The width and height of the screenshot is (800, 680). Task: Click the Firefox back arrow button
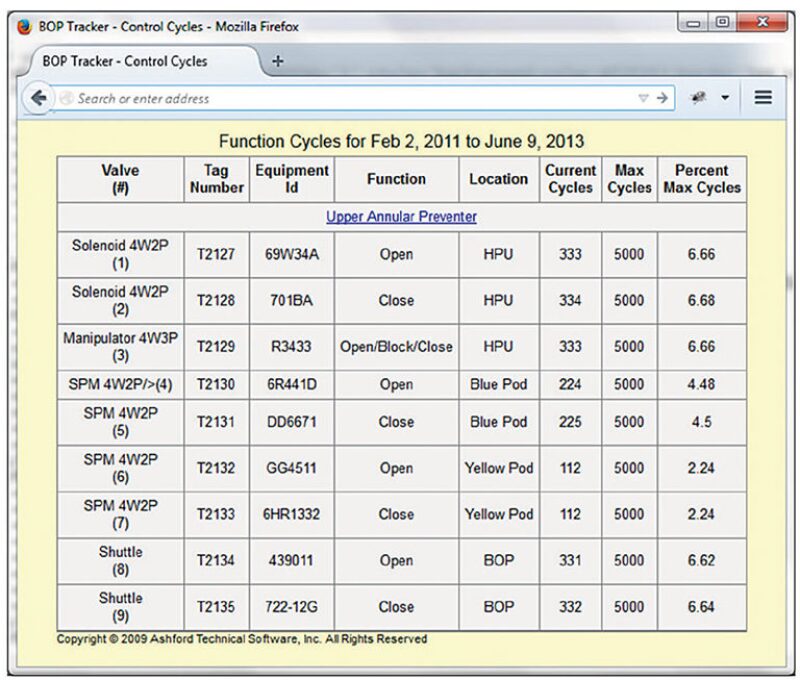(39, 98)
